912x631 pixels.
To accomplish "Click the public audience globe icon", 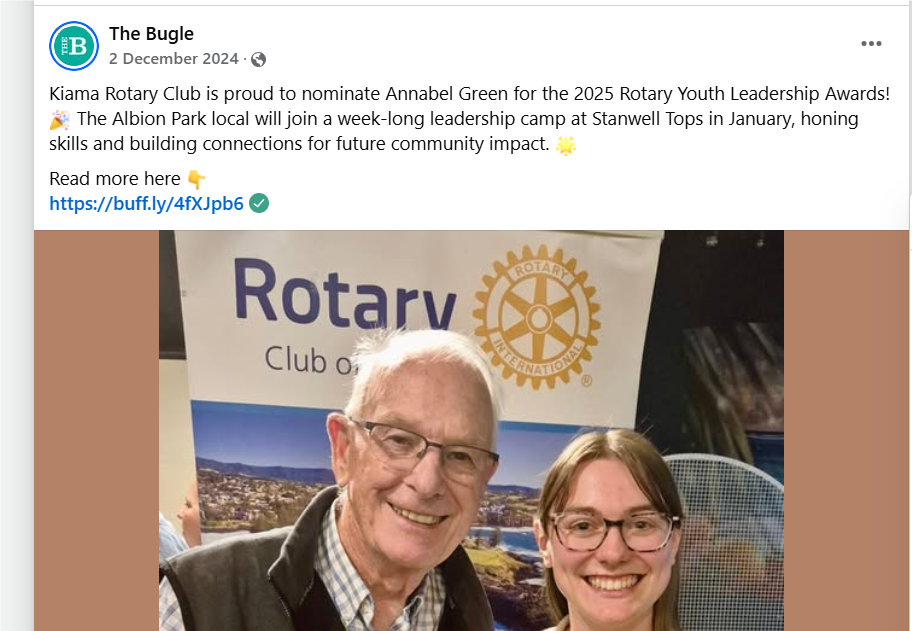I will point(258,59).
